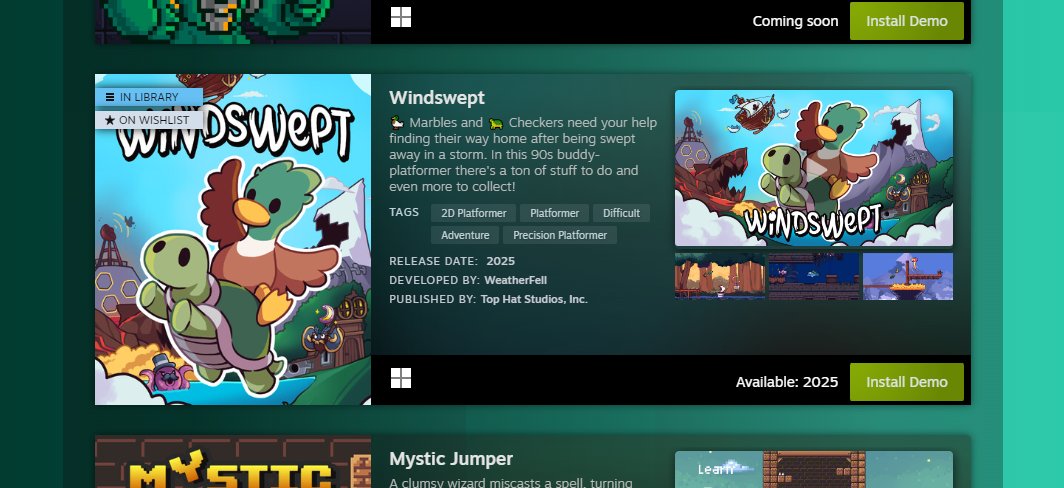Open developer WeatherFell page
Screen dimensions: 1064x488
[516, 280]
